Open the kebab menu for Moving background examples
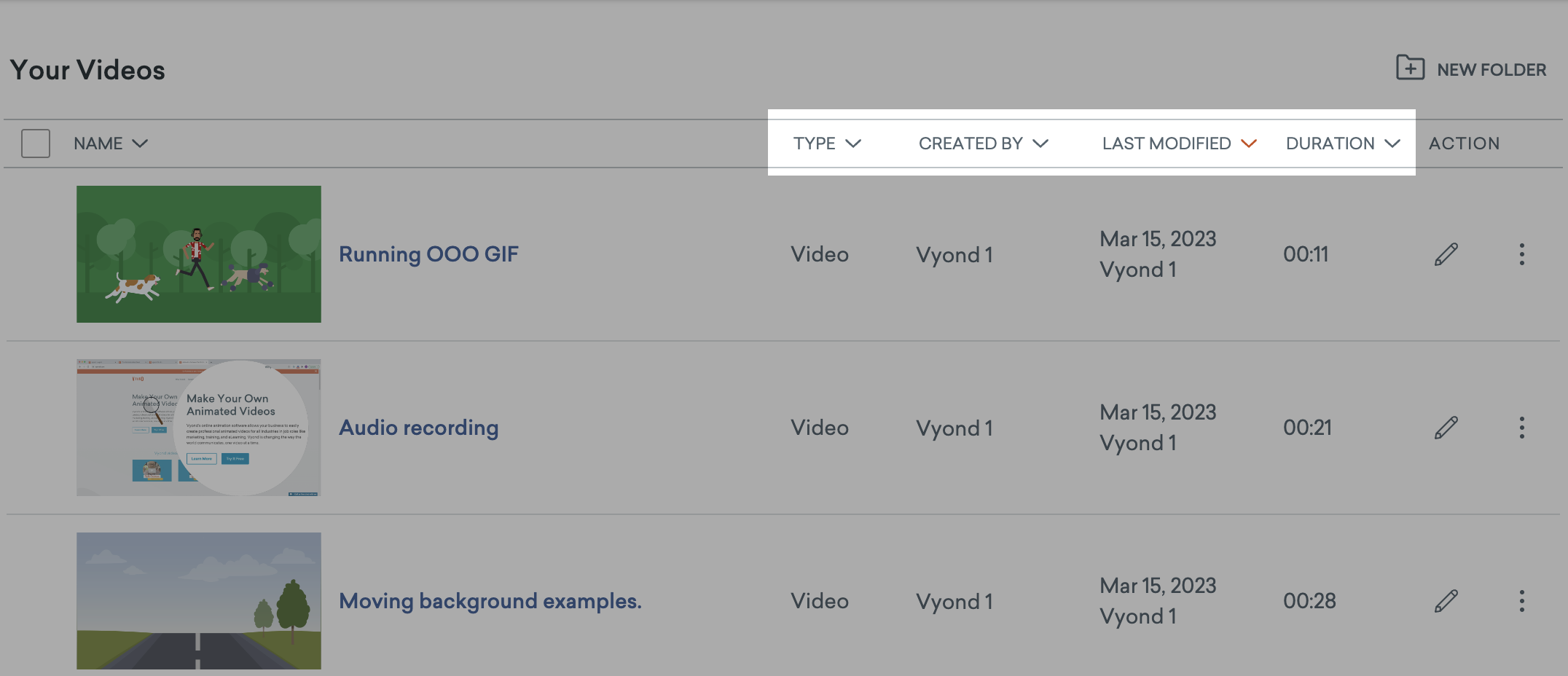Screen dimensions: 1568x676 coord(1522,601)
